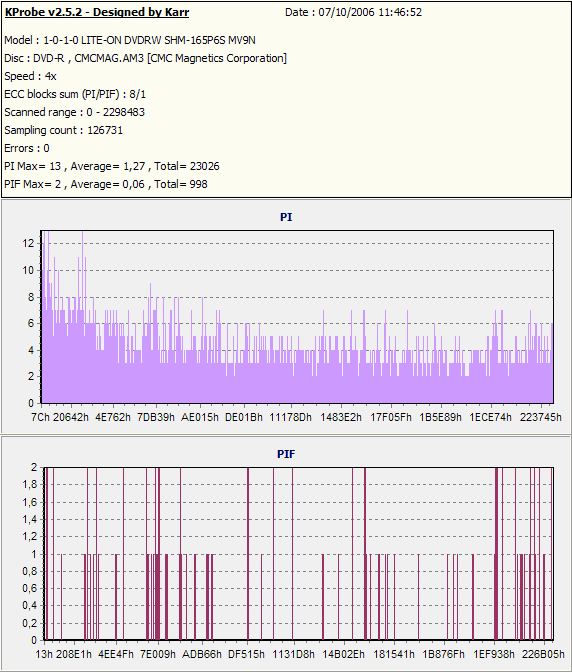The width and height of the screenshot is (572, 672).
Task: Click the PIF Max statistics line
Action: point(106,184)
